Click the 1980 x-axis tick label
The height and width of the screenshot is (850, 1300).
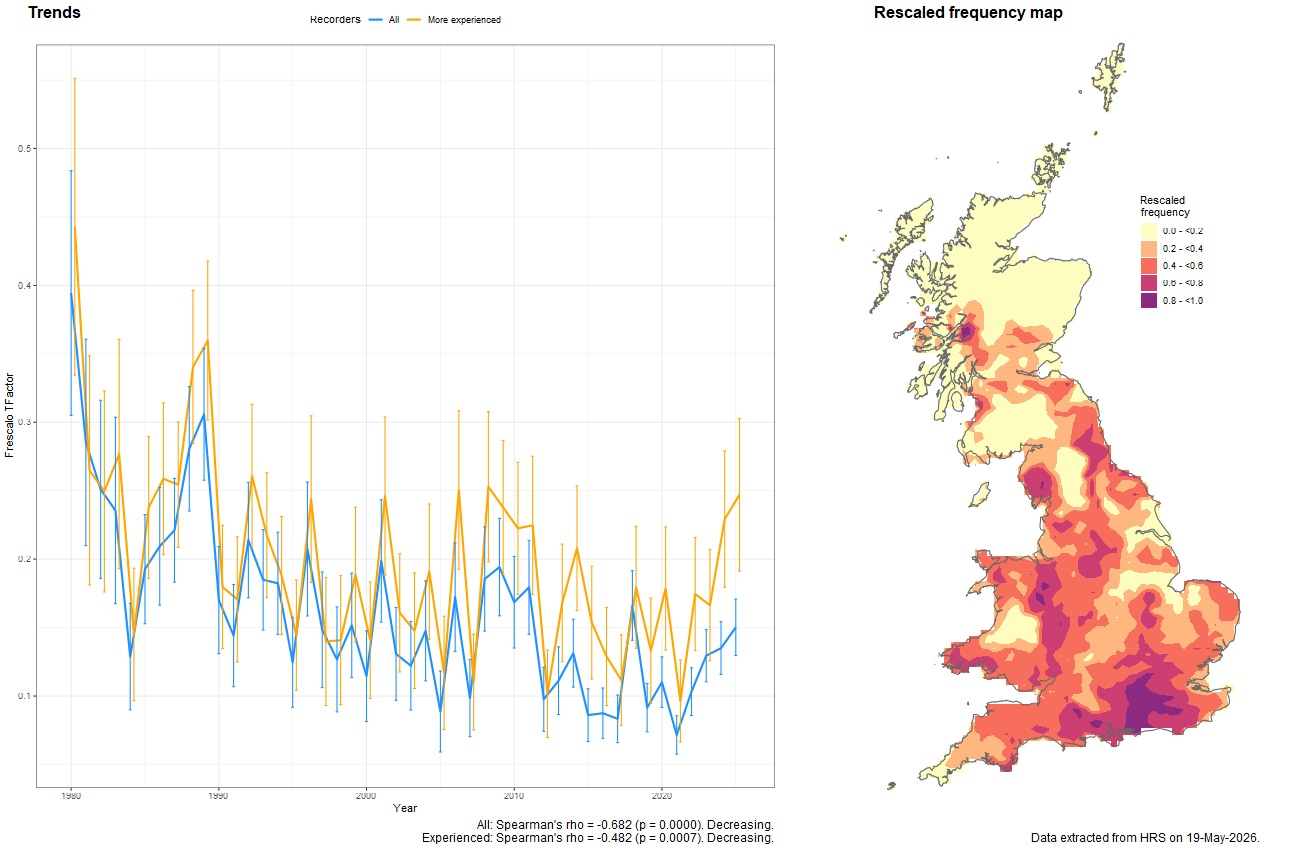tap(70, 796)
